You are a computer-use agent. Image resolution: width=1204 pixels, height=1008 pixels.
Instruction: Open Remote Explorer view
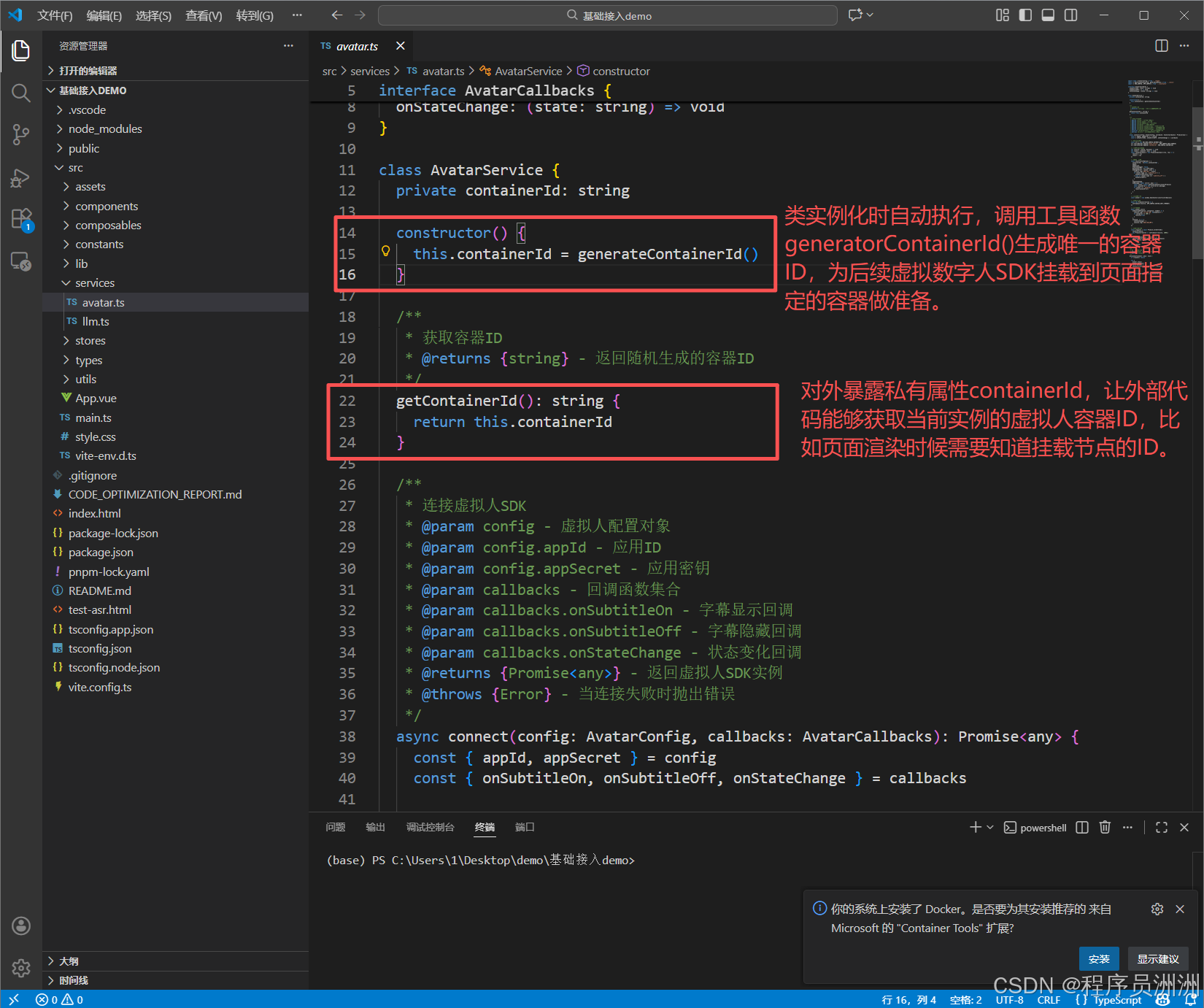click(21, 261)
